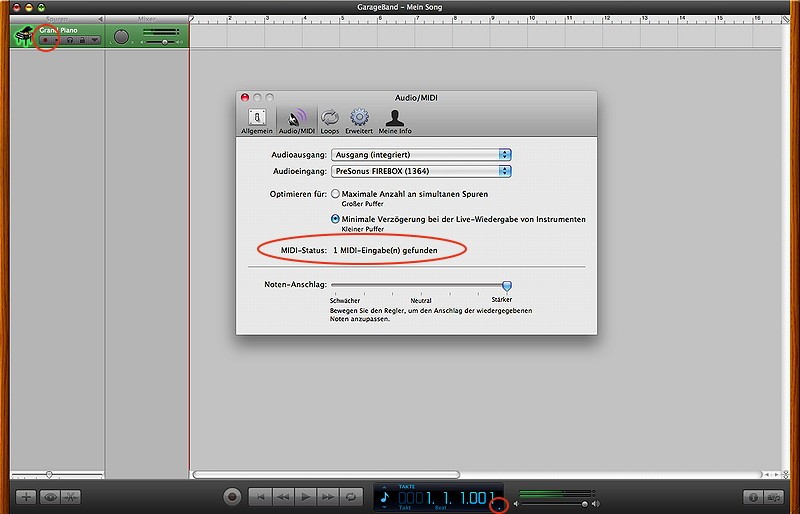
Task: Click the Mixer column header
Action: pos(147,19)
